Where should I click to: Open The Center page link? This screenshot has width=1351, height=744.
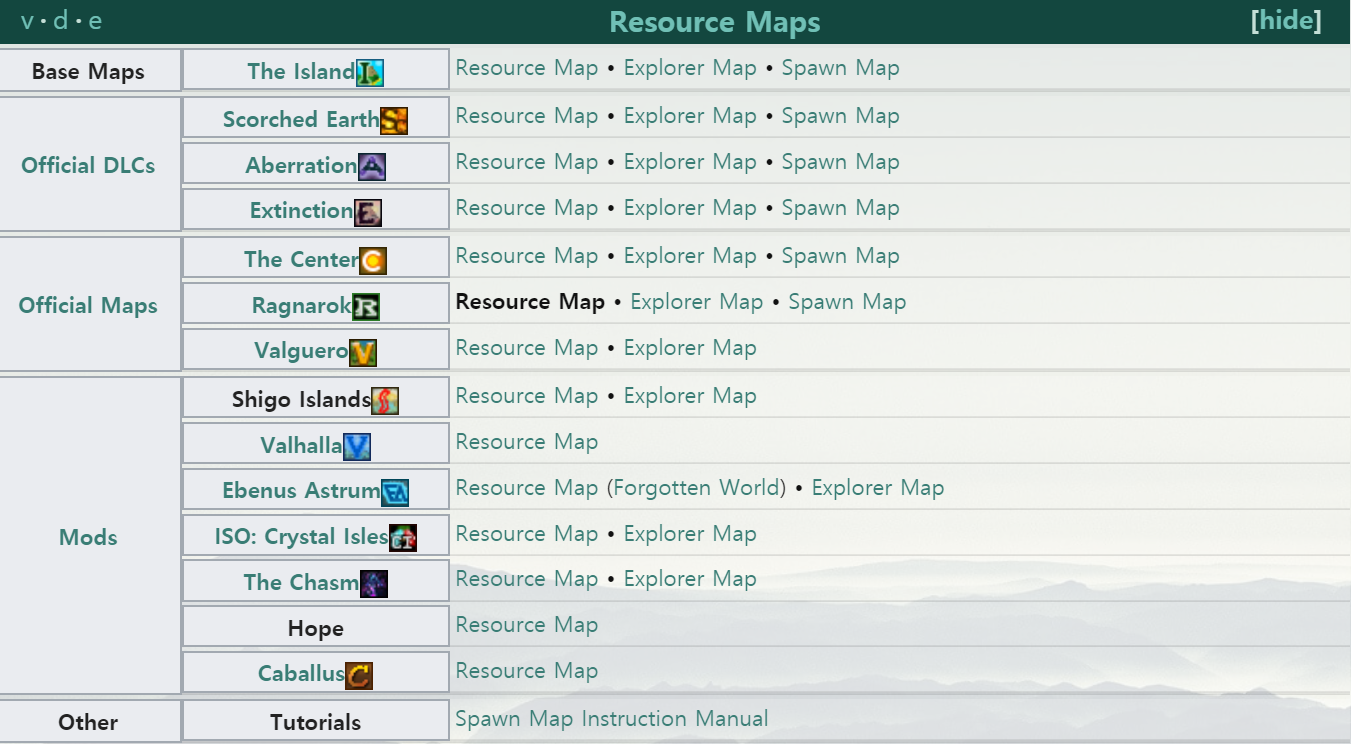pyautogui.click(x=301, y=259)
